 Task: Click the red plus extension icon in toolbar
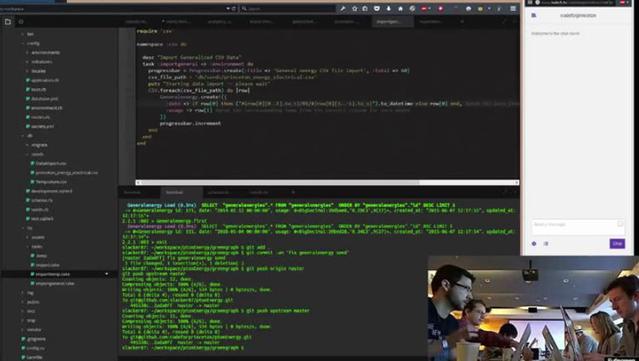point(441,9)
